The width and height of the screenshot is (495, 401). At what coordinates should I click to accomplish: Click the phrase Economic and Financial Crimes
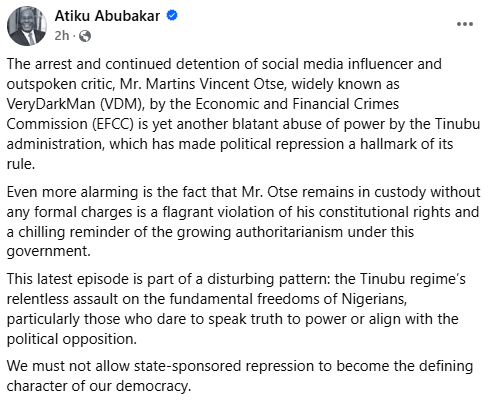click(x=297, y=104)
